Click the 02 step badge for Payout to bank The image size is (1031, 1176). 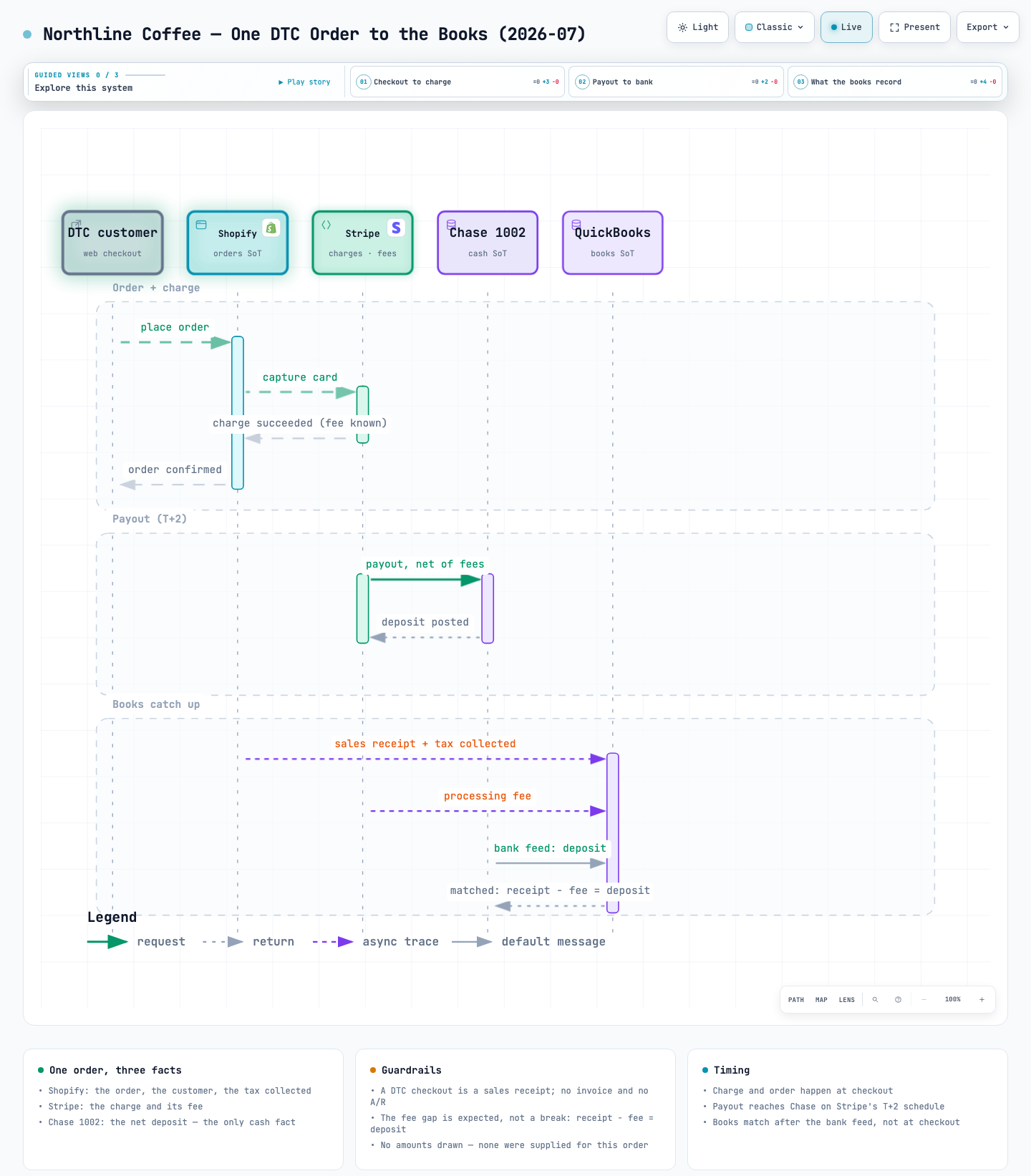tap(582, 82)
